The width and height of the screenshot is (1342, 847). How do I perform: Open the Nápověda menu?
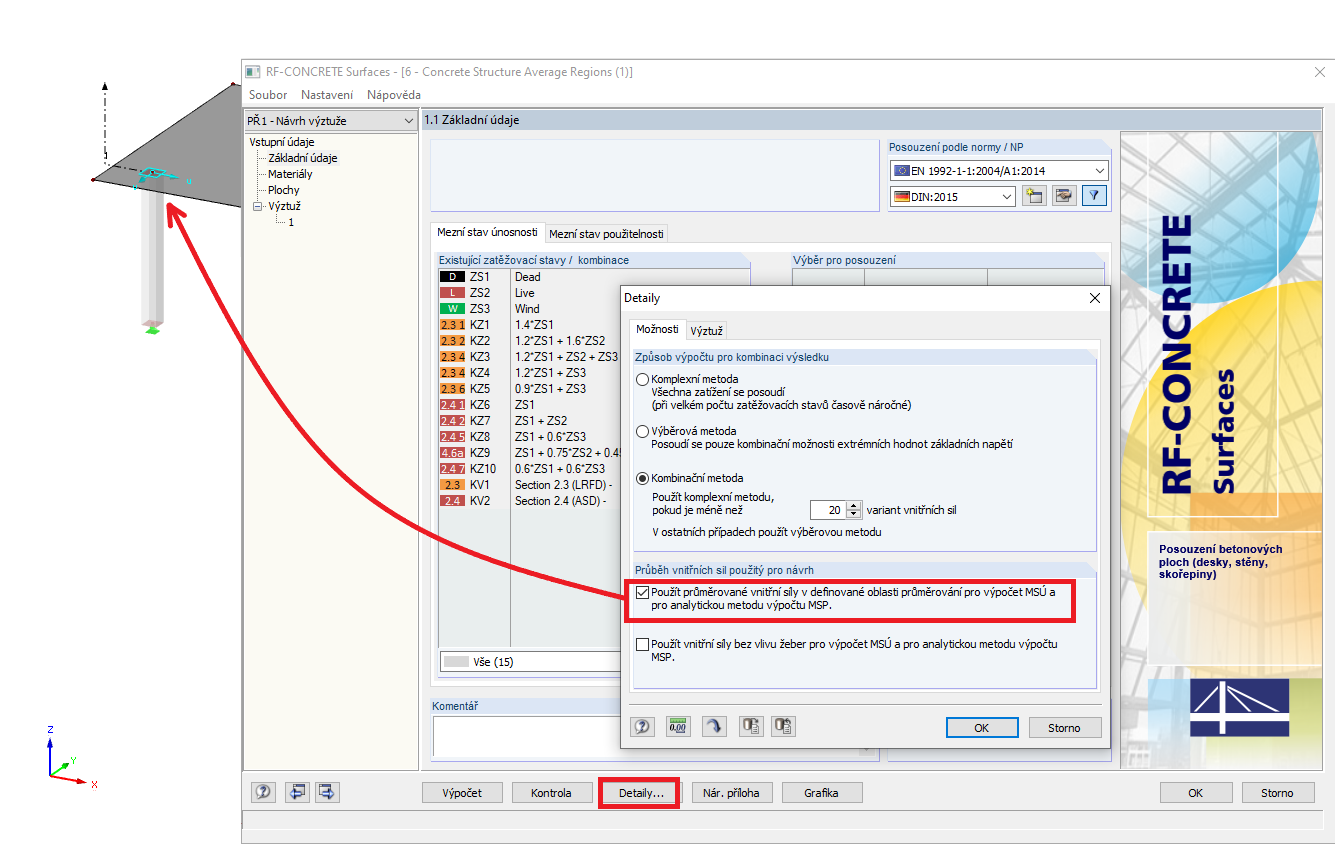[394, 95]
